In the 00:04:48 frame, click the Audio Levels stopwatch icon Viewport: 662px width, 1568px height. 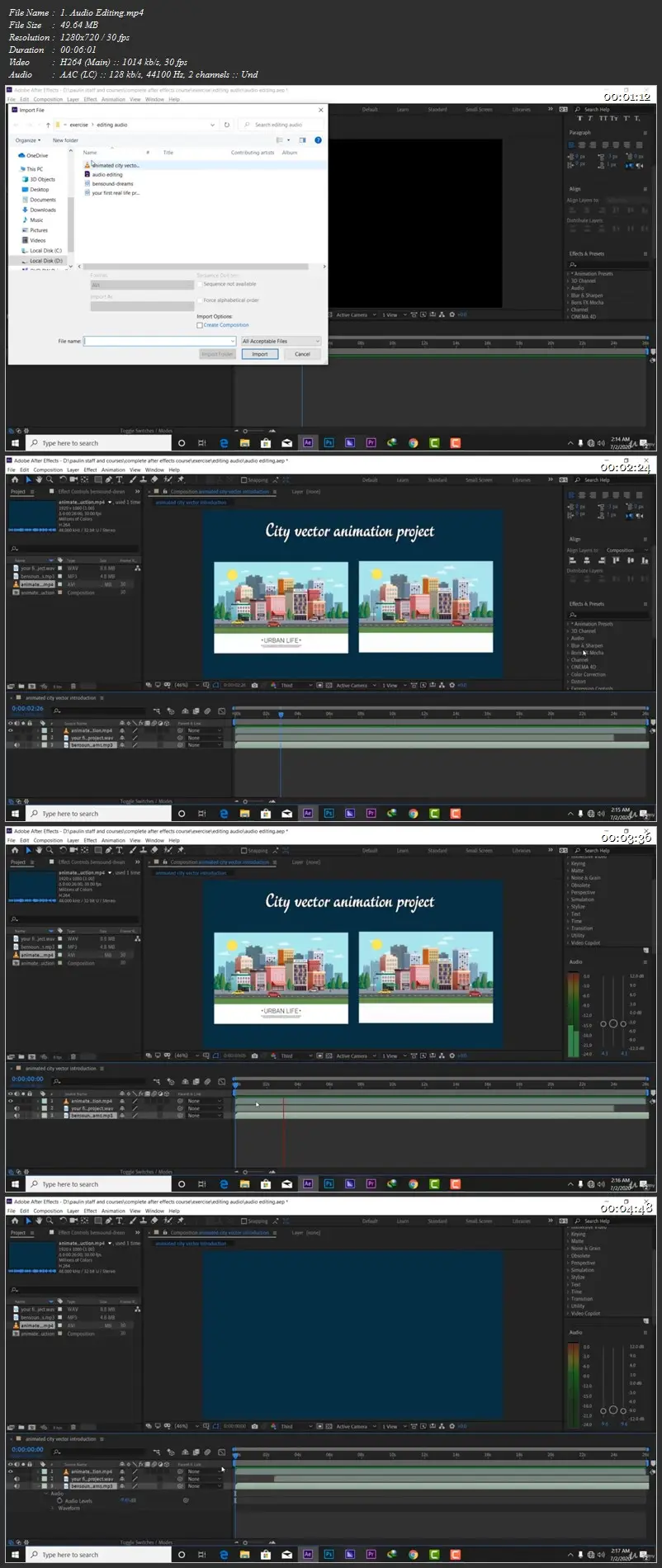59,1500
